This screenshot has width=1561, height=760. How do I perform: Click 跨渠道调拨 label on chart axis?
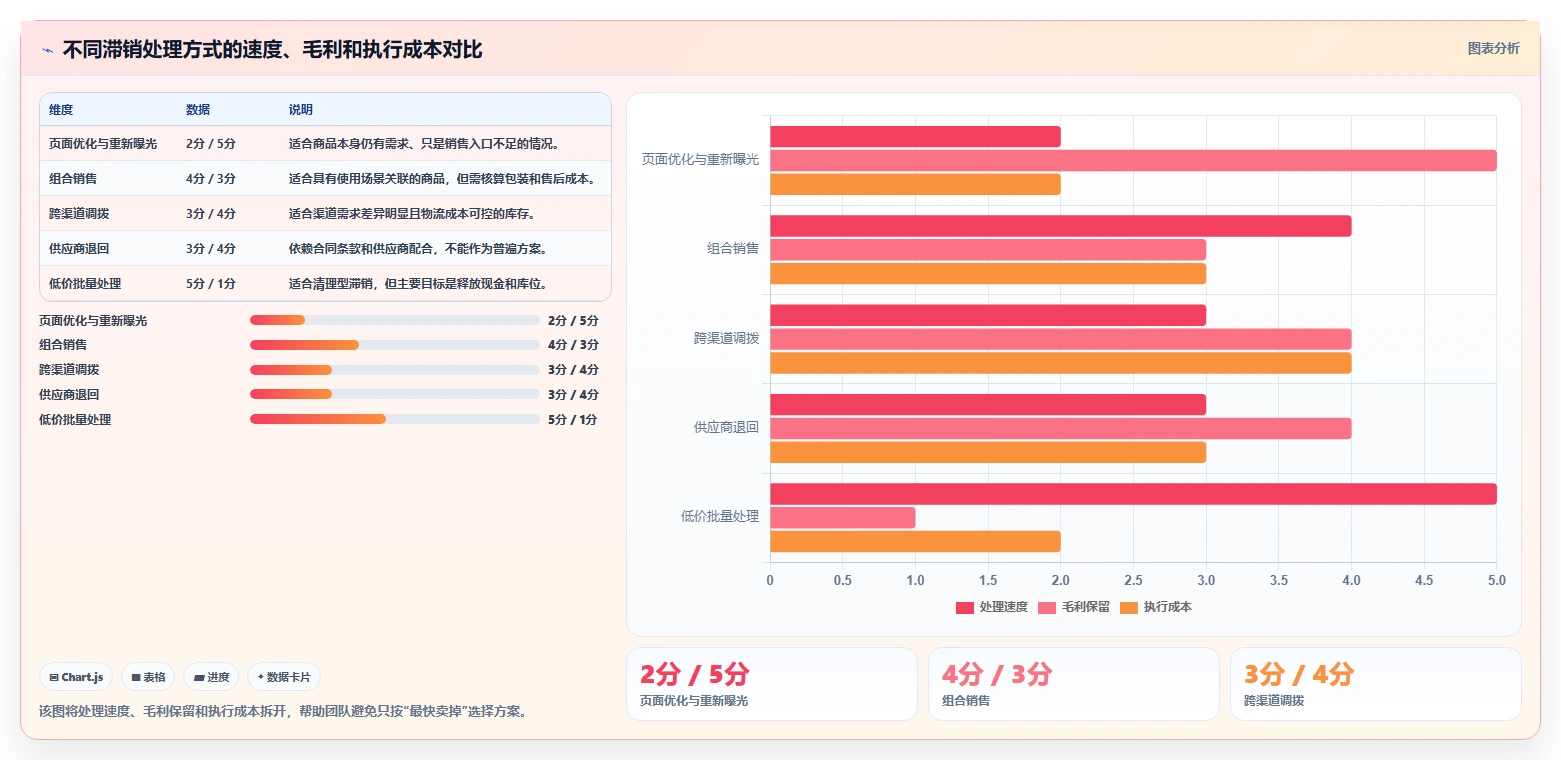(727, 338)
